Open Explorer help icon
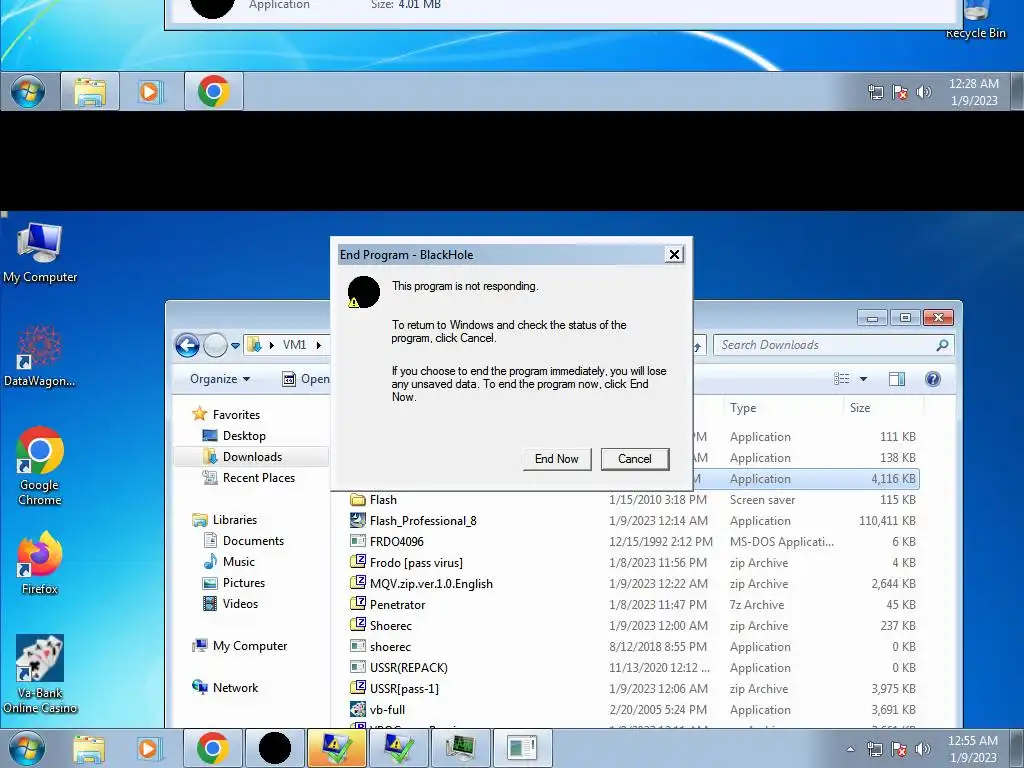This screenshot has height=768, width=1024. click(x=933, y=379)
